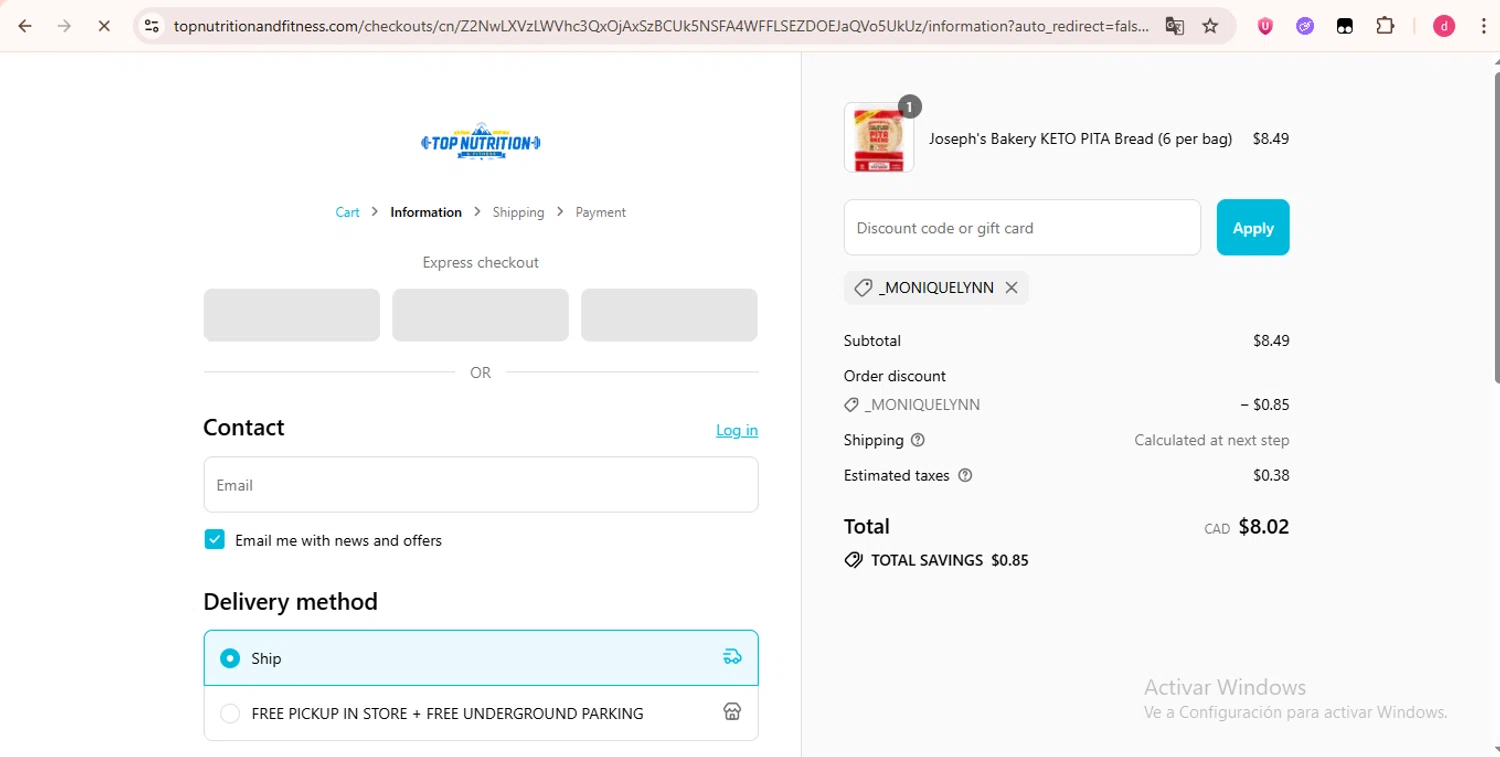The image size is (1500, 757).
Task: Click the Estimated taxes help icon
Action: tap(965, 475)
